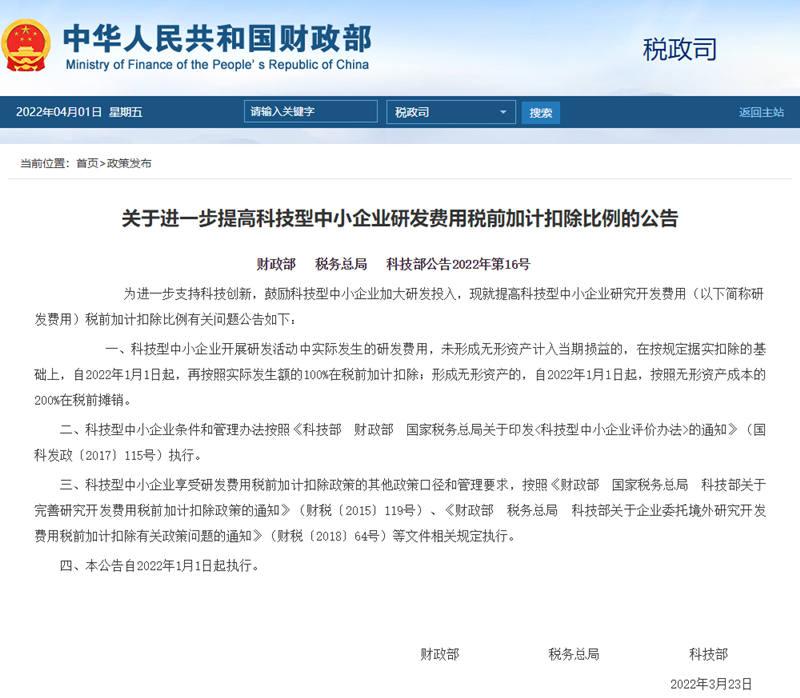The image size is (800, 698).
Task: Navigate to 政策发布 breadcrumb item
Action: pos(129,163)
